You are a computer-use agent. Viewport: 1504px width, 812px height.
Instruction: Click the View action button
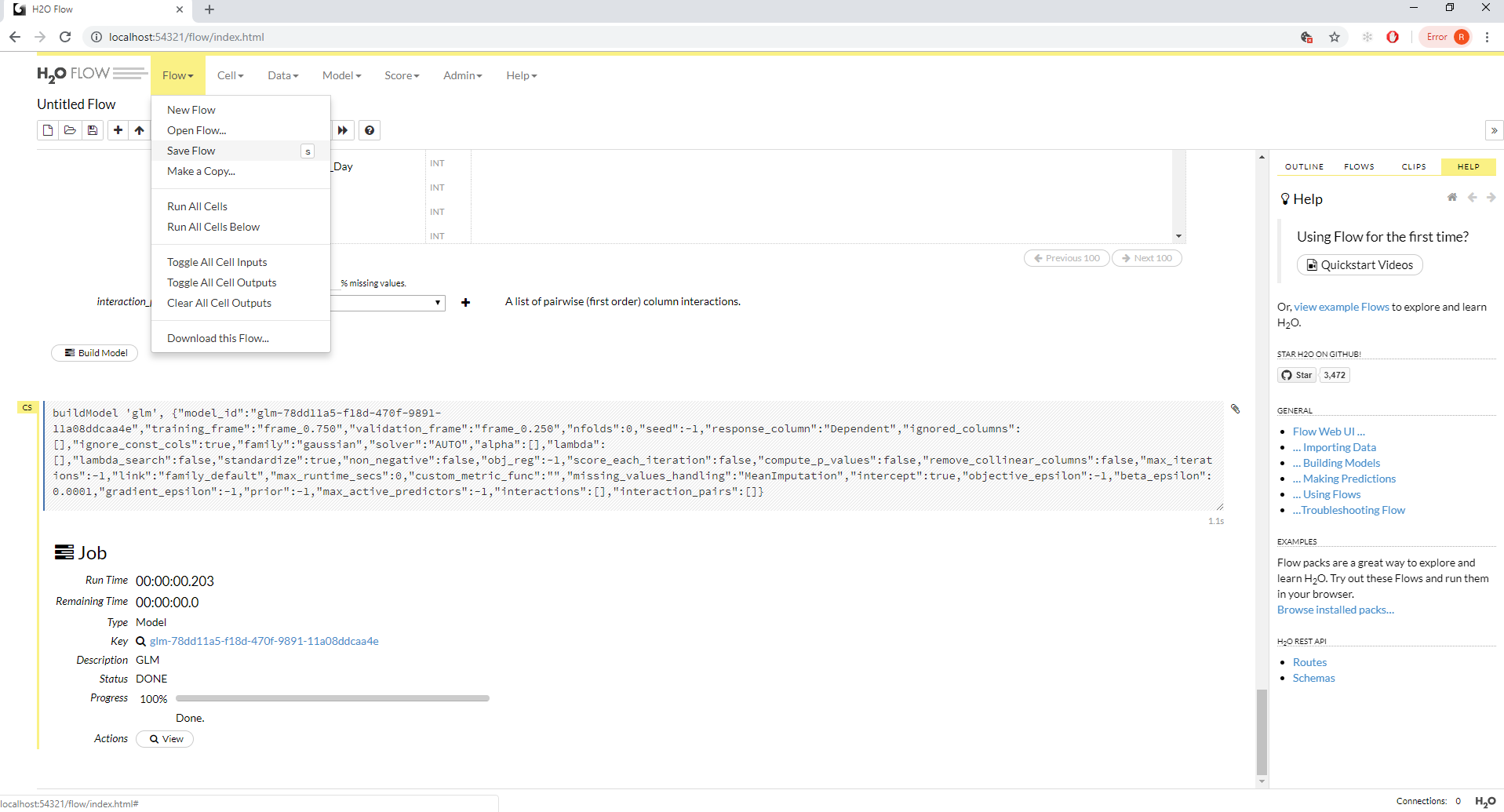[x=165, y=739]
